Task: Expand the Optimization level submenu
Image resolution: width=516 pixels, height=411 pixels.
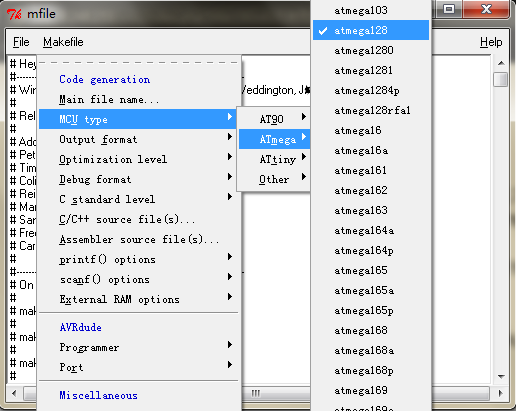Action: coord(139,159)
